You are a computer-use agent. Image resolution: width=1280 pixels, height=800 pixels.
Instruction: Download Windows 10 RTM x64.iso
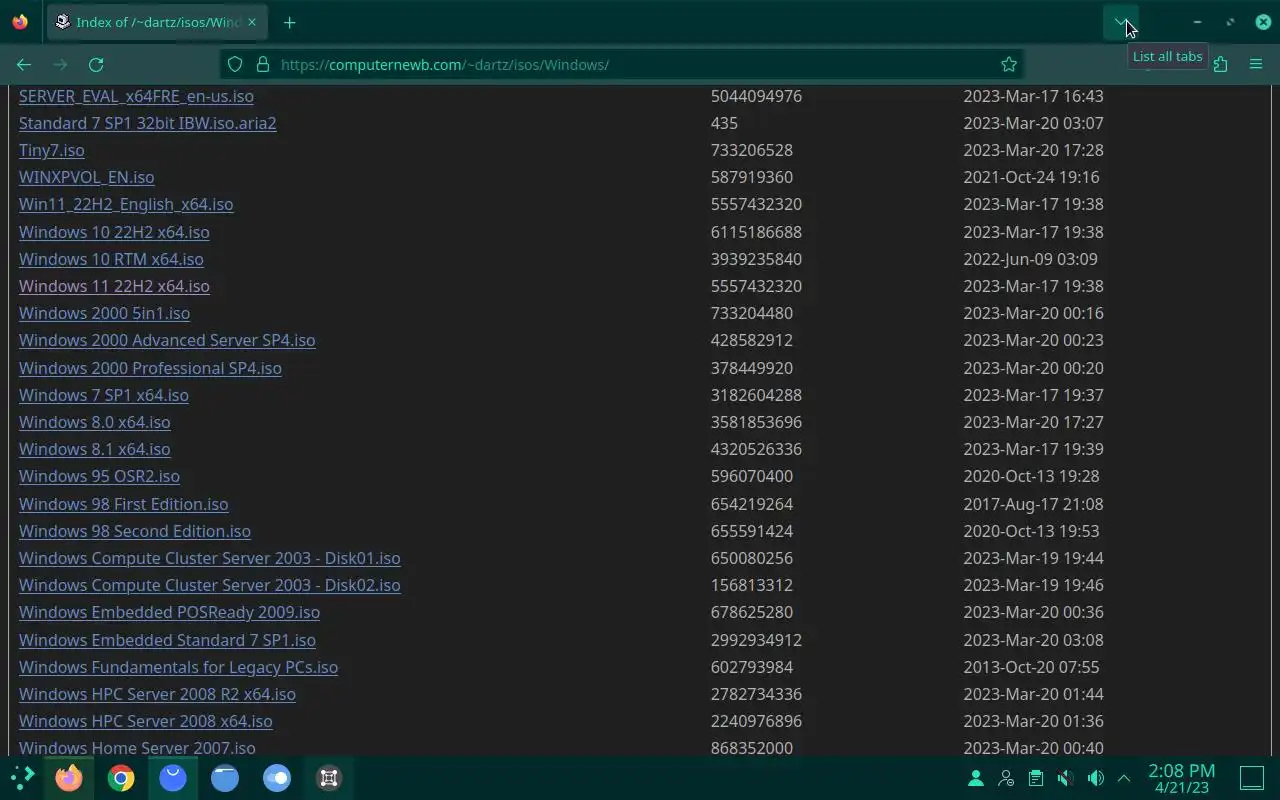pos(111,259)
